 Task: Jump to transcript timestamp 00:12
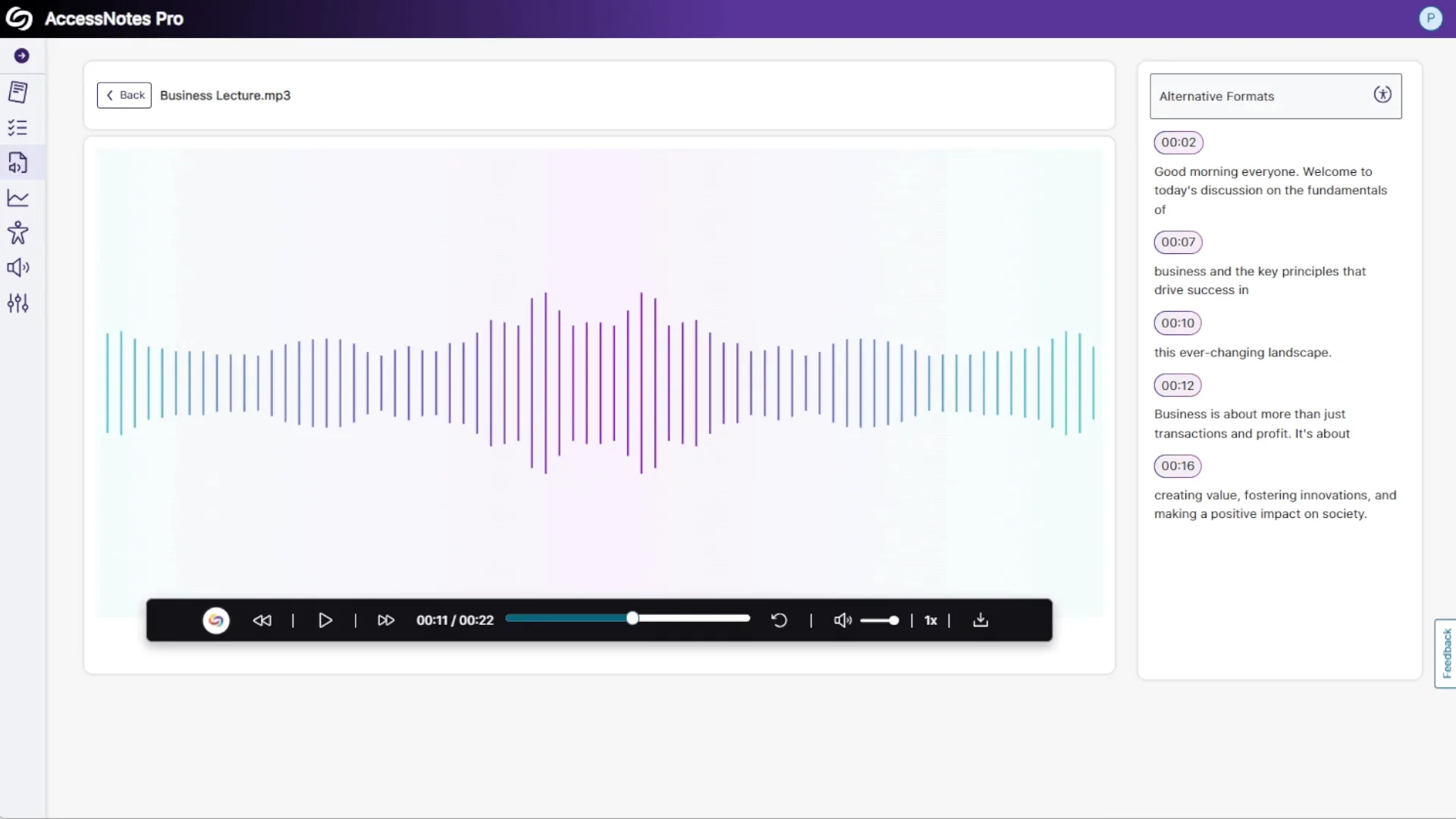[1178, 385]
